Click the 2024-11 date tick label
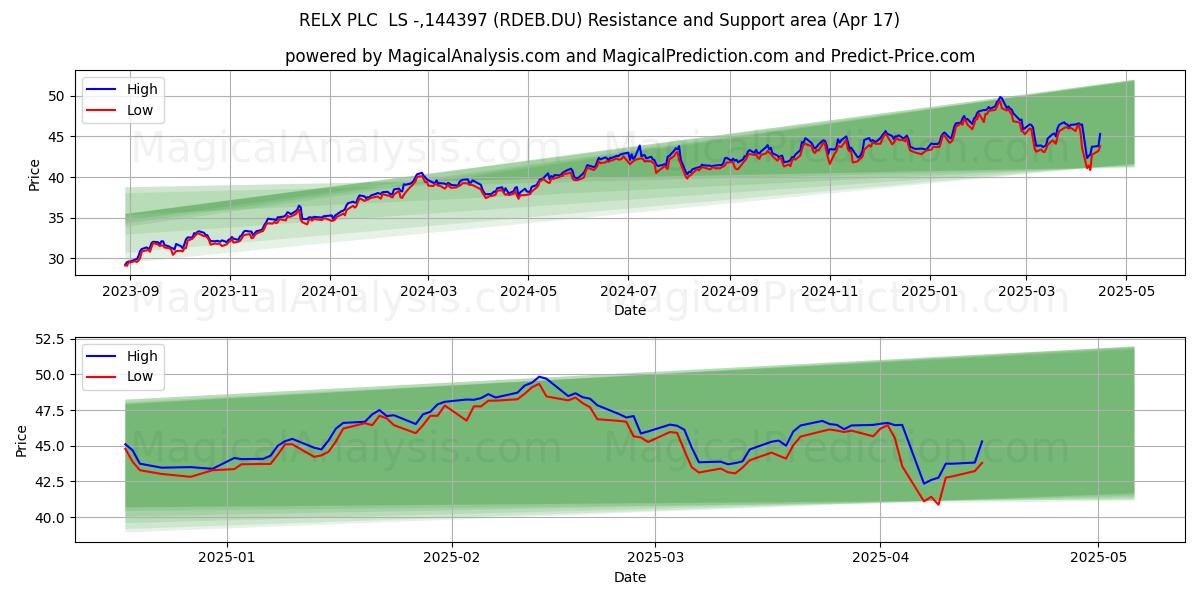1200x600 pixels. [829, 291]
